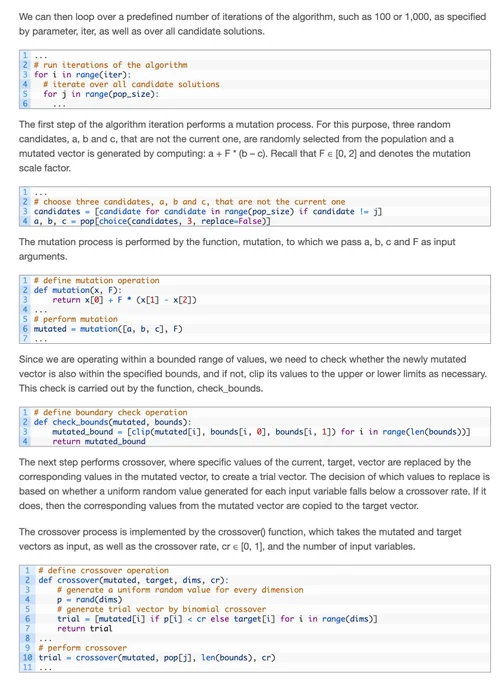The image size is (500, 680).
Task: Click the paragraph starting 'Since we are operating'
Action: coord(253,374)
